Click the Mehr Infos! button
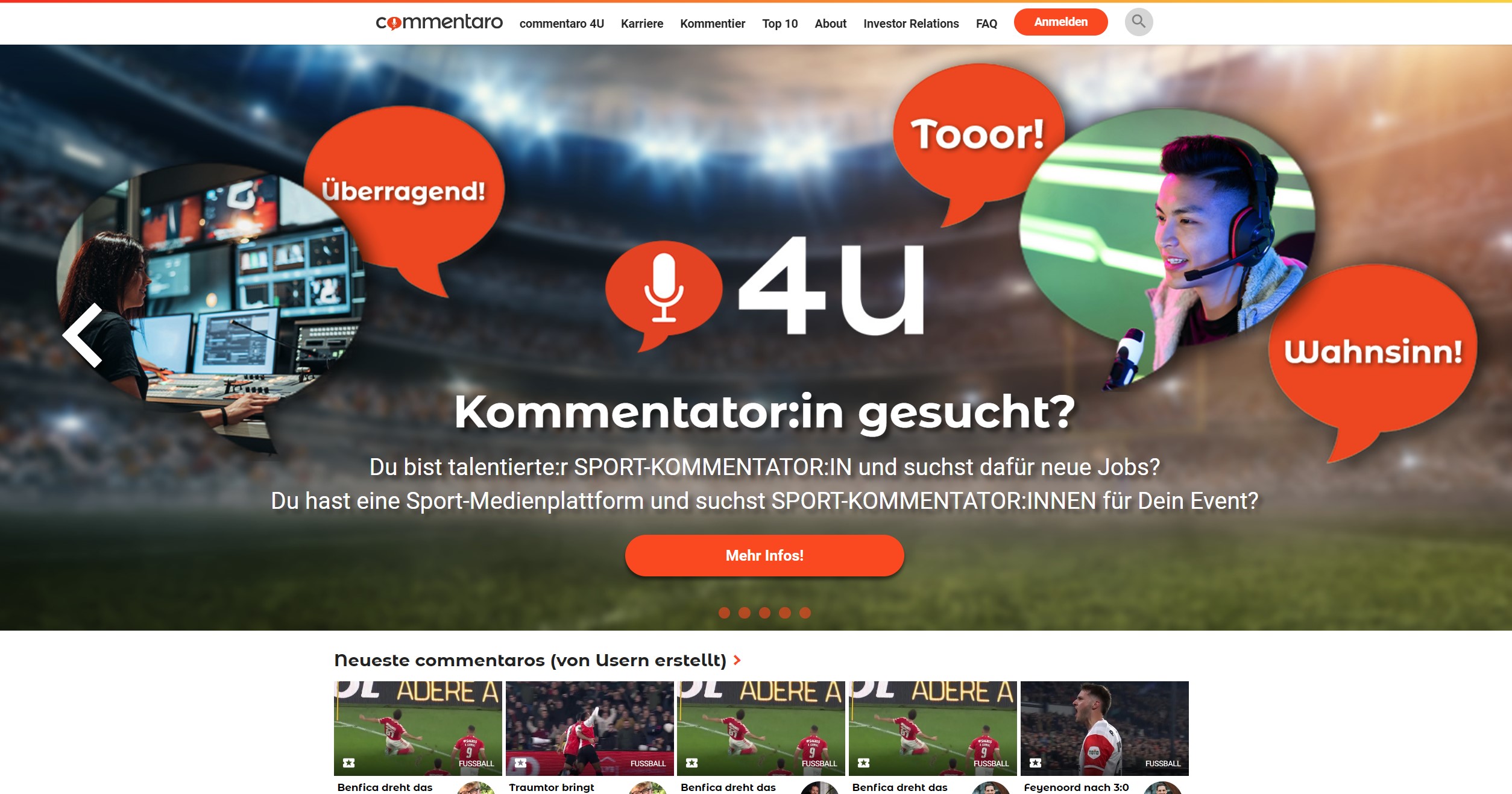 point(764,555)
